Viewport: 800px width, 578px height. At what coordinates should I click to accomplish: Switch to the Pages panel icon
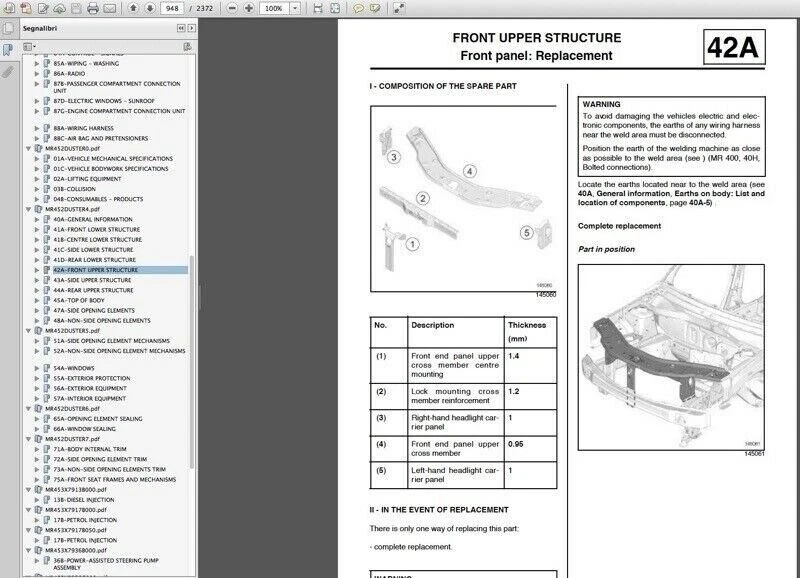click(8, 28)
